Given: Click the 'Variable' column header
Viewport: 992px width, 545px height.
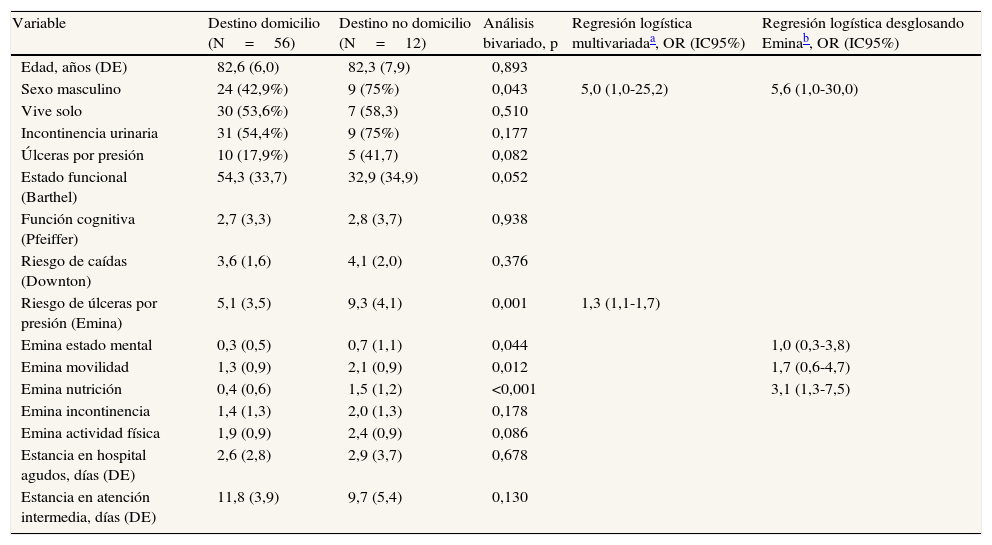Looking at the screenshot, I should click(x=40, y=23).
